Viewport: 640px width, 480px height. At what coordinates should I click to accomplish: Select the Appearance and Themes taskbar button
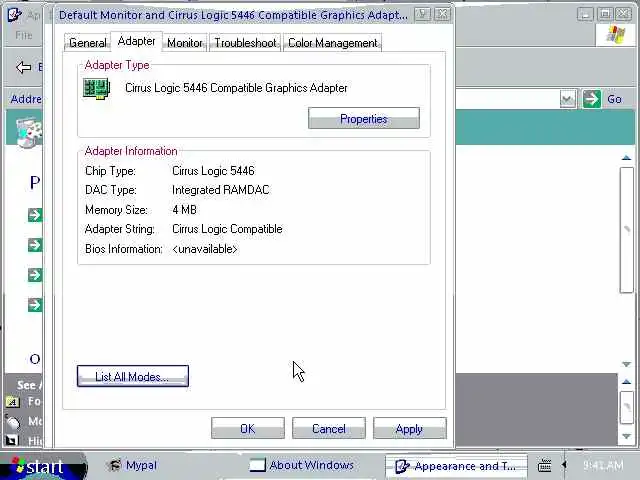[456, 466]
